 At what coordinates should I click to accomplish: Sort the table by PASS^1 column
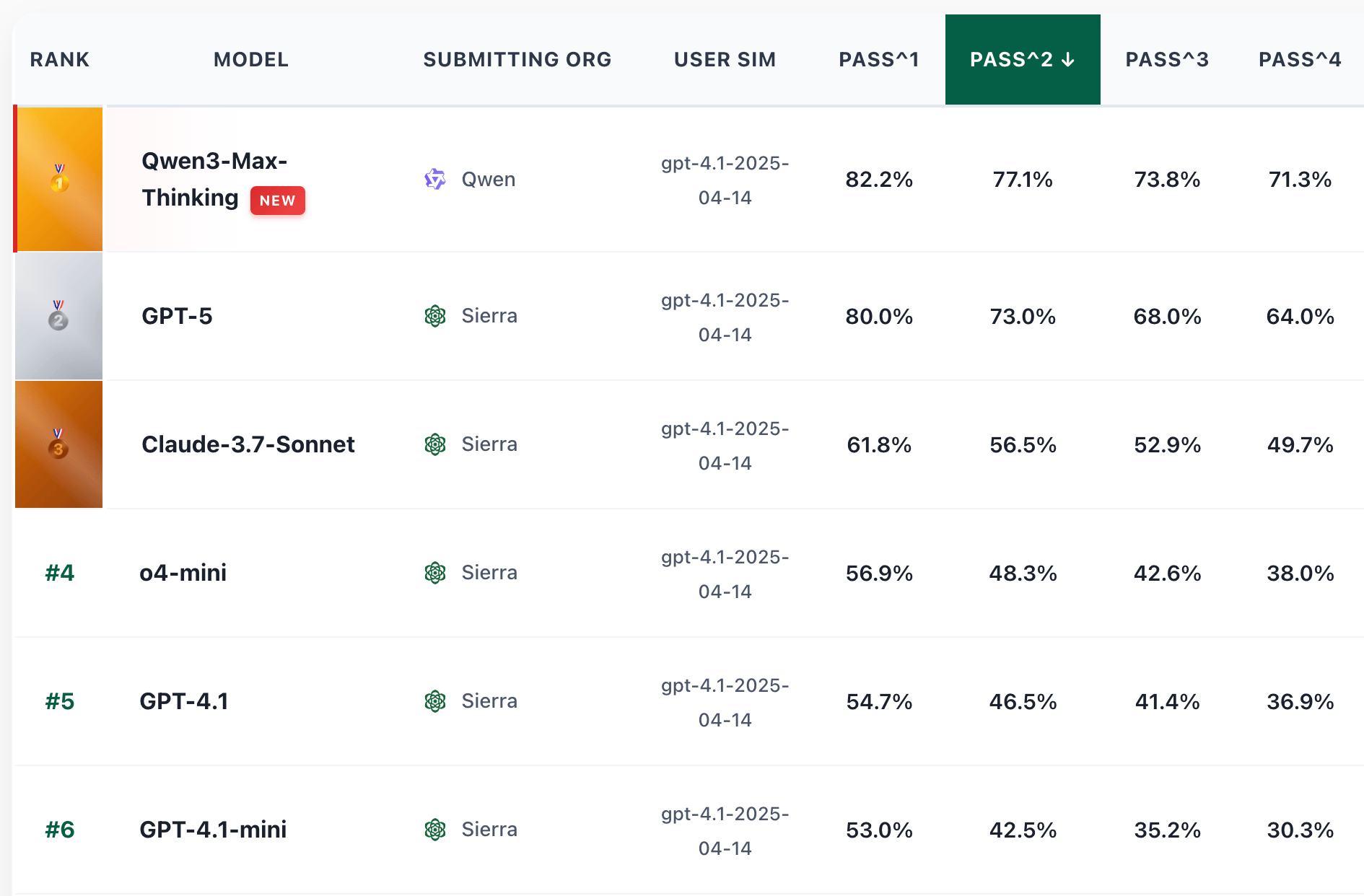(878, 60)
